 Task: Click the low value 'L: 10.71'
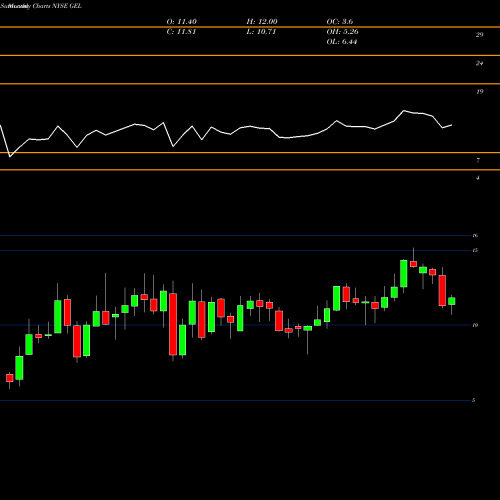(261, 32)
